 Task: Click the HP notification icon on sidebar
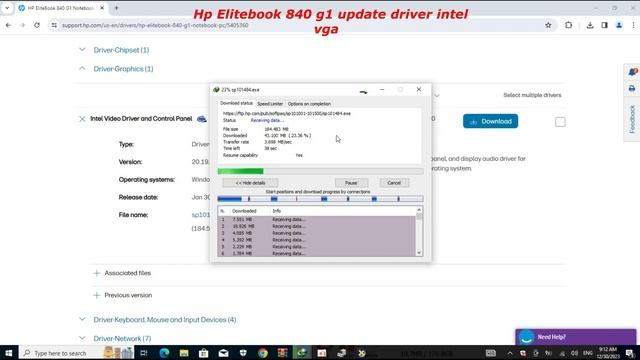coord(632,72)
